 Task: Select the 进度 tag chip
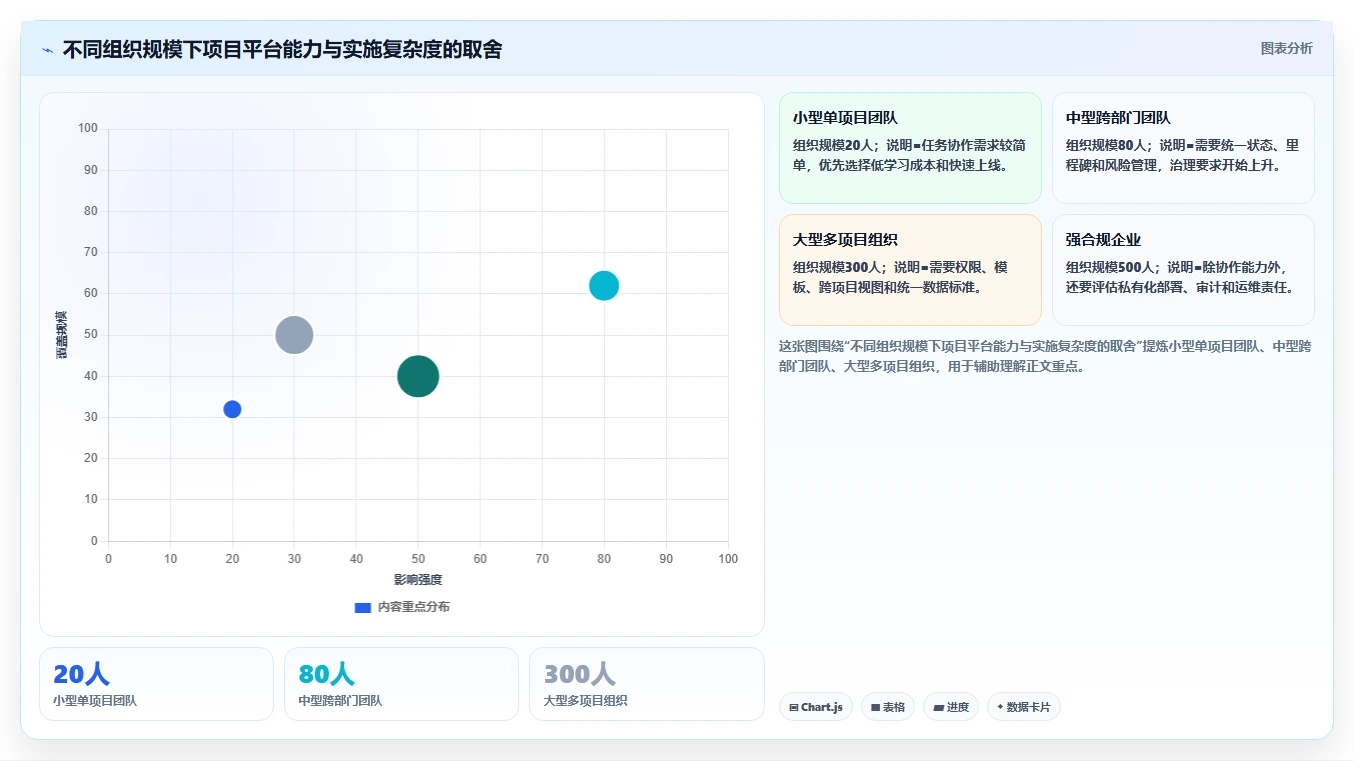tap(951, 707)
